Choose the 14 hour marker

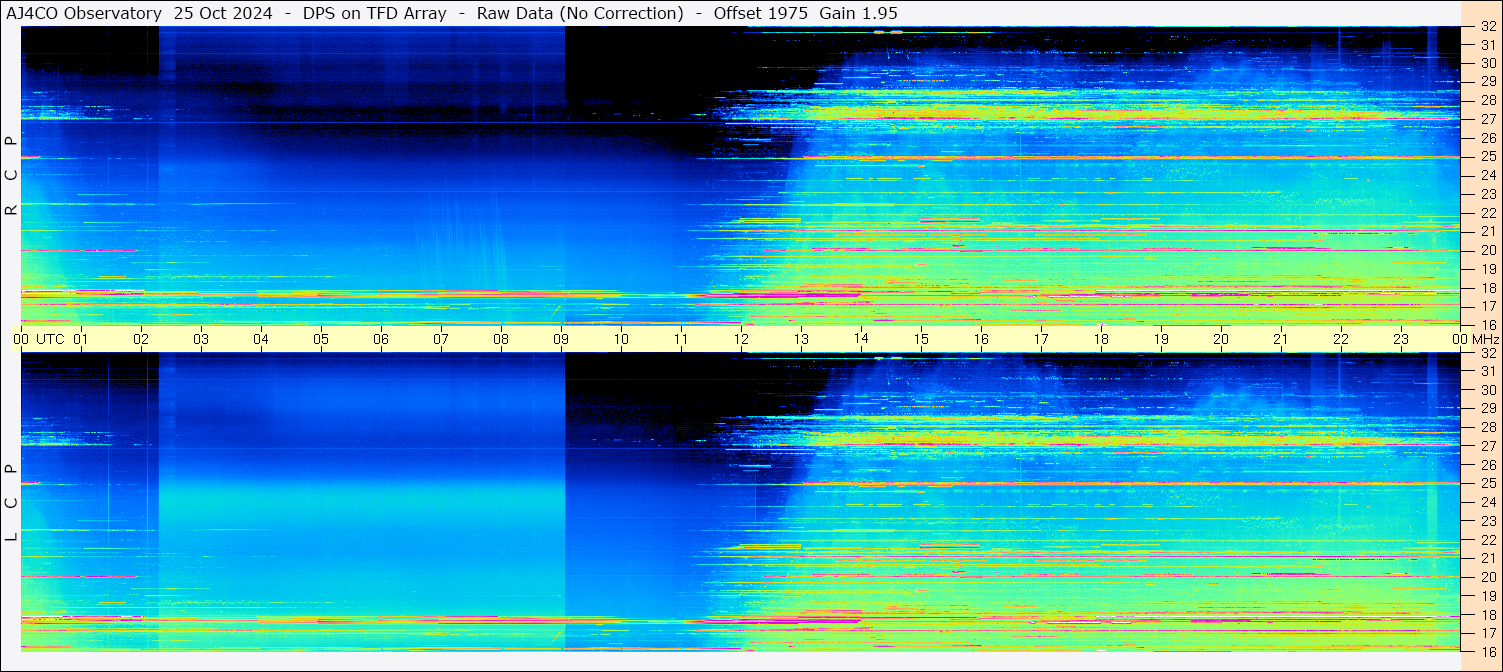click(x=861, y=339)
